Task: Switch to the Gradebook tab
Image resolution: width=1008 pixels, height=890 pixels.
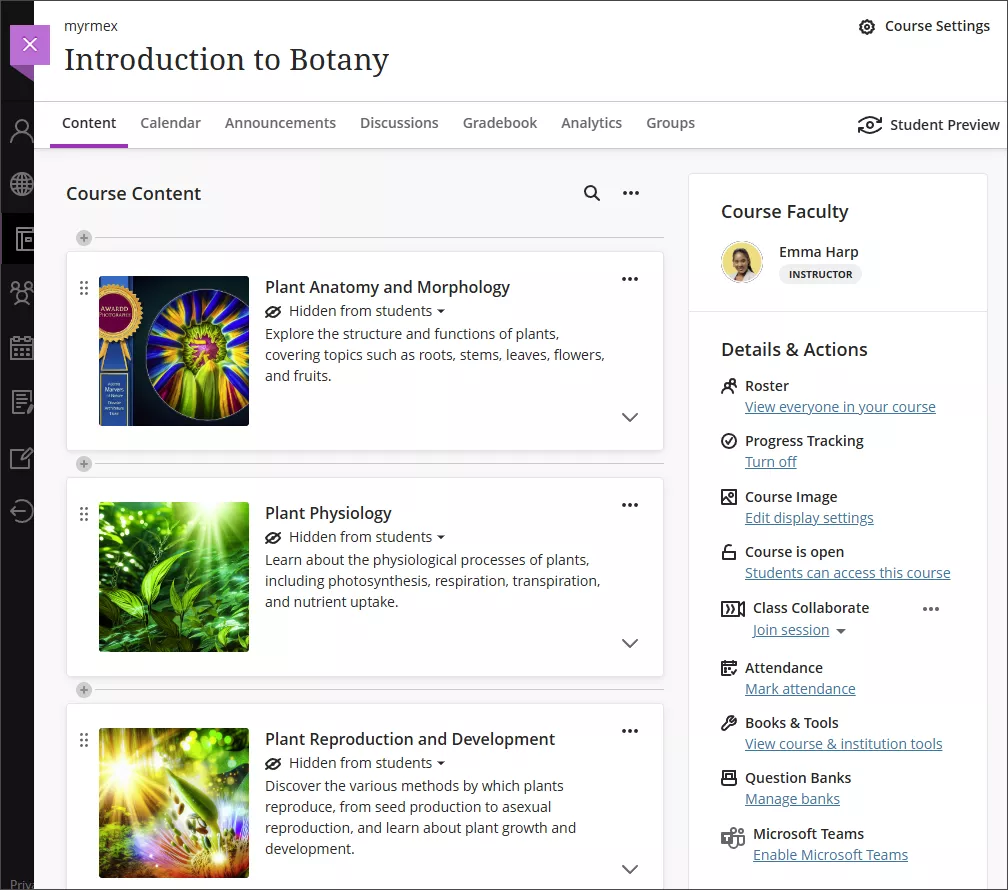Action: (500, 123)
